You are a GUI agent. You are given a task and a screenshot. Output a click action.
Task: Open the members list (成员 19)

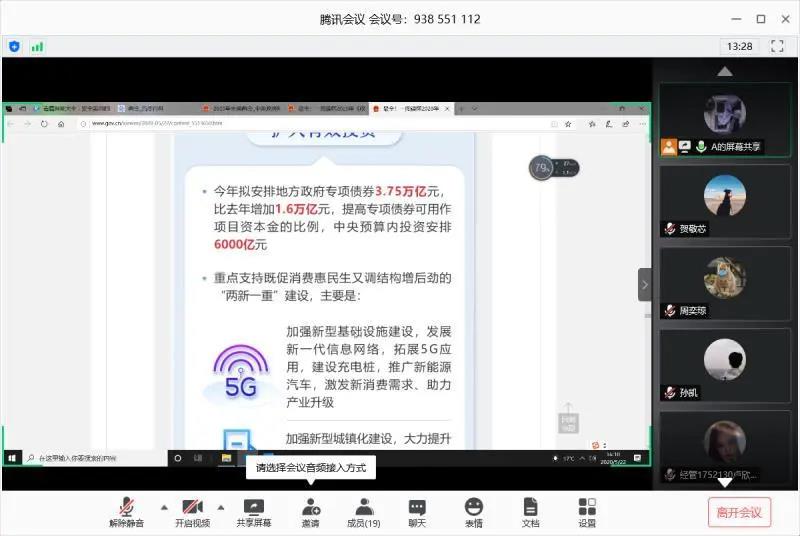click(x=364, y=511)
